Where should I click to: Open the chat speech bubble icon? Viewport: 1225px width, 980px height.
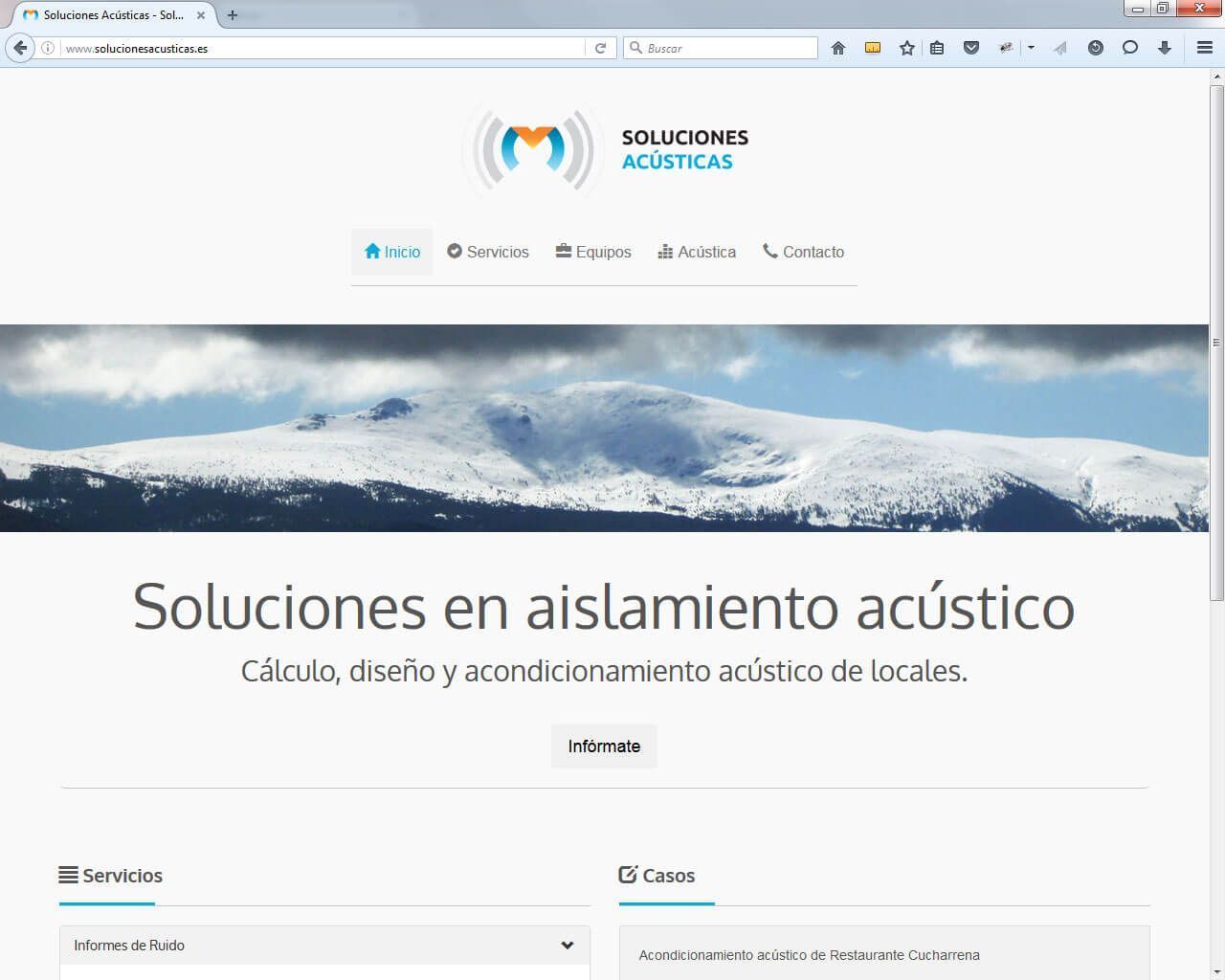click(1130, 47)
